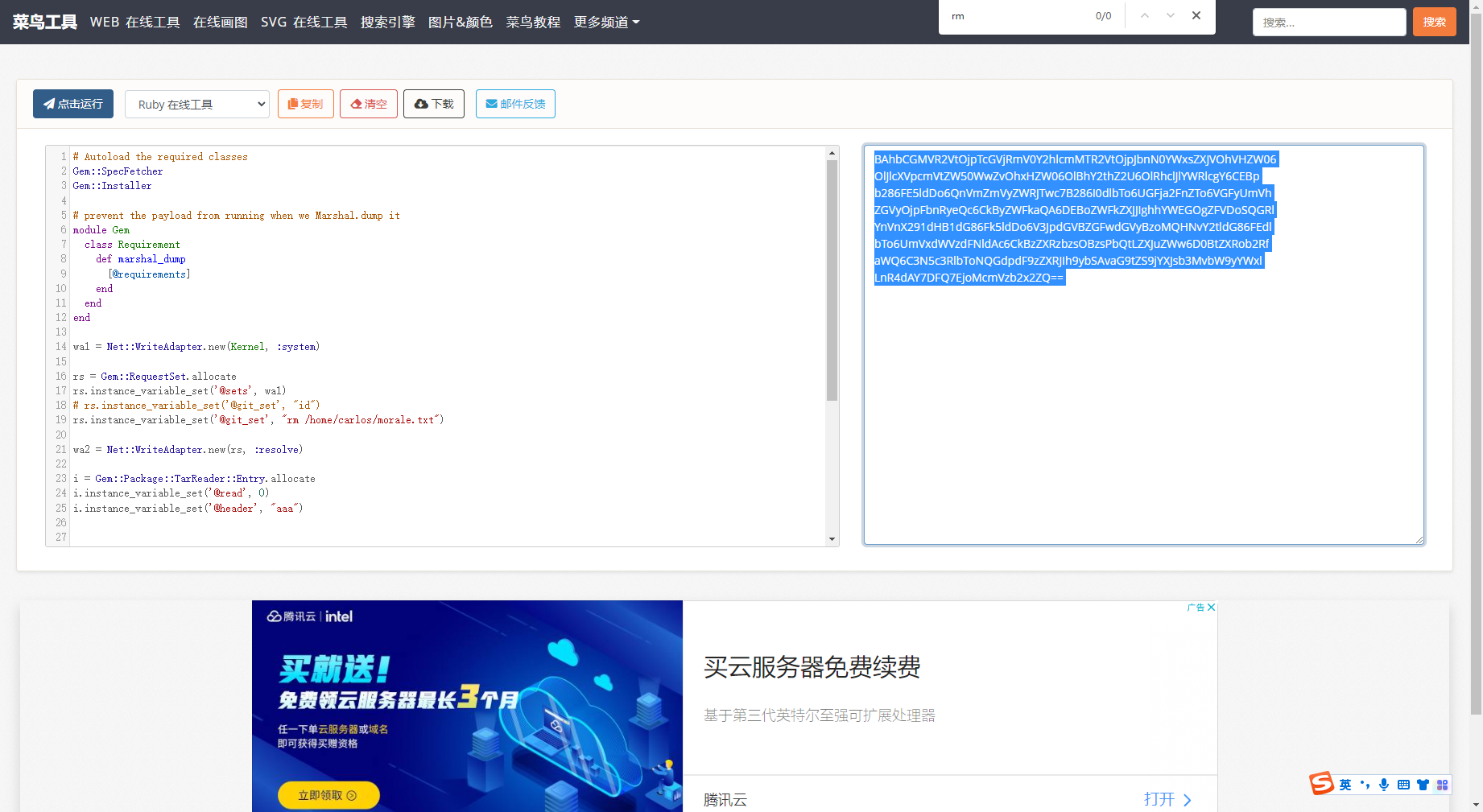Open the ad via 打开 link
This screenshot has width=1483, height=812.
pos(1167,799)
